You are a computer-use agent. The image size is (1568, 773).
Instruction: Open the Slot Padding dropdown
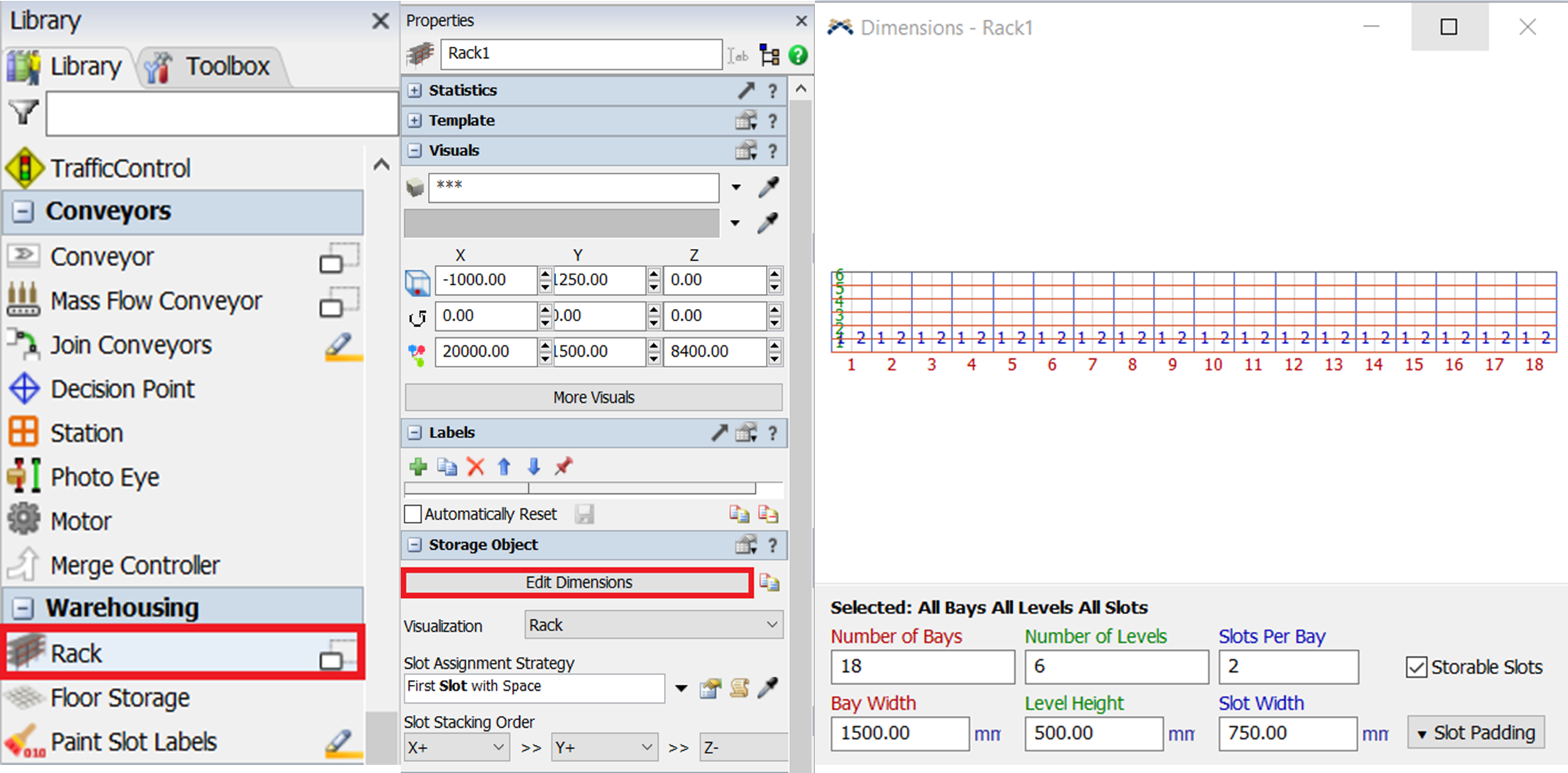pyautogui.click(x=1475, y=733)
